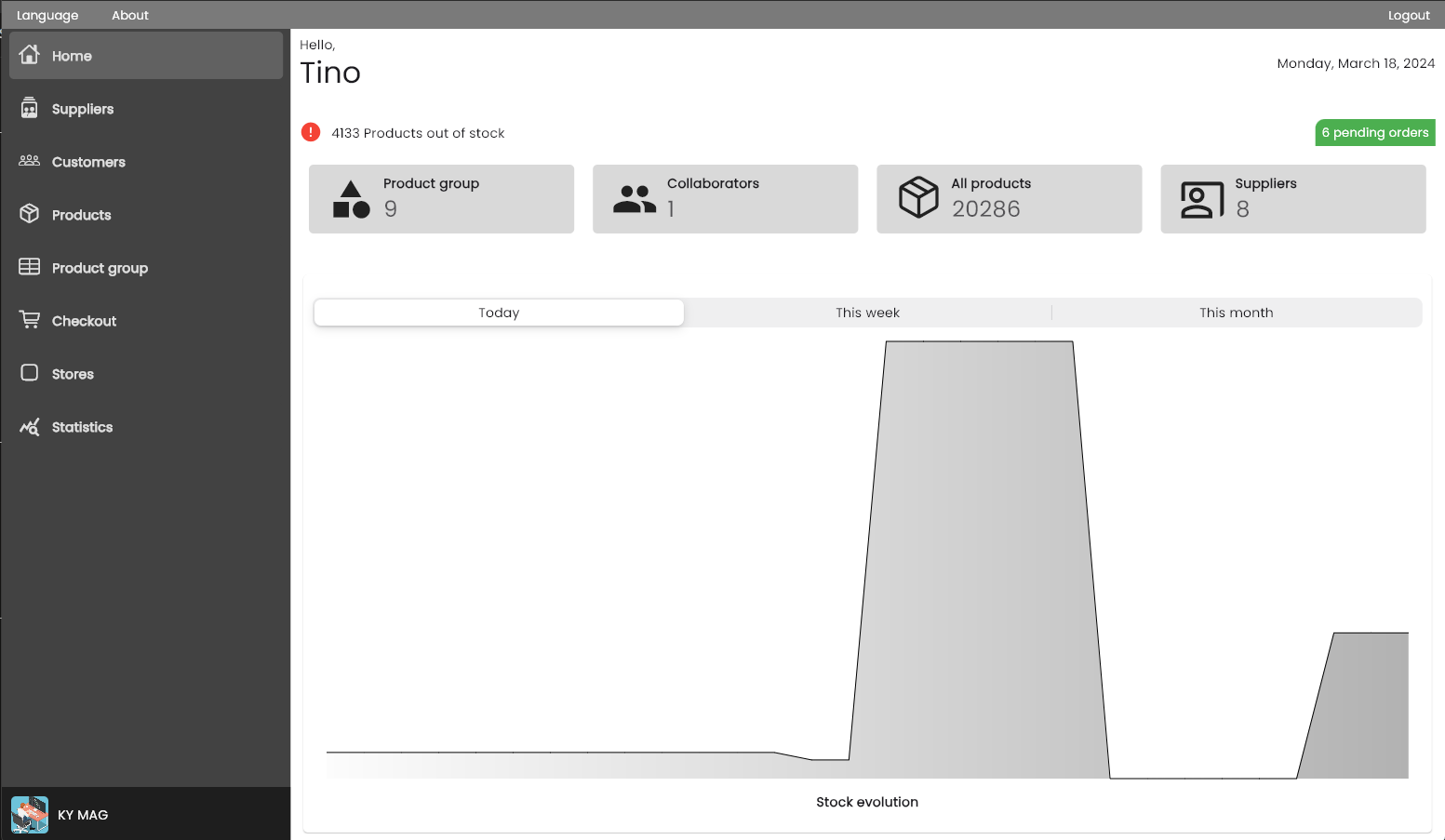The width and height of the screenshot is (1445, 840).
Task: Switch chart to This month tab
Action: (x=1237, y=313)
